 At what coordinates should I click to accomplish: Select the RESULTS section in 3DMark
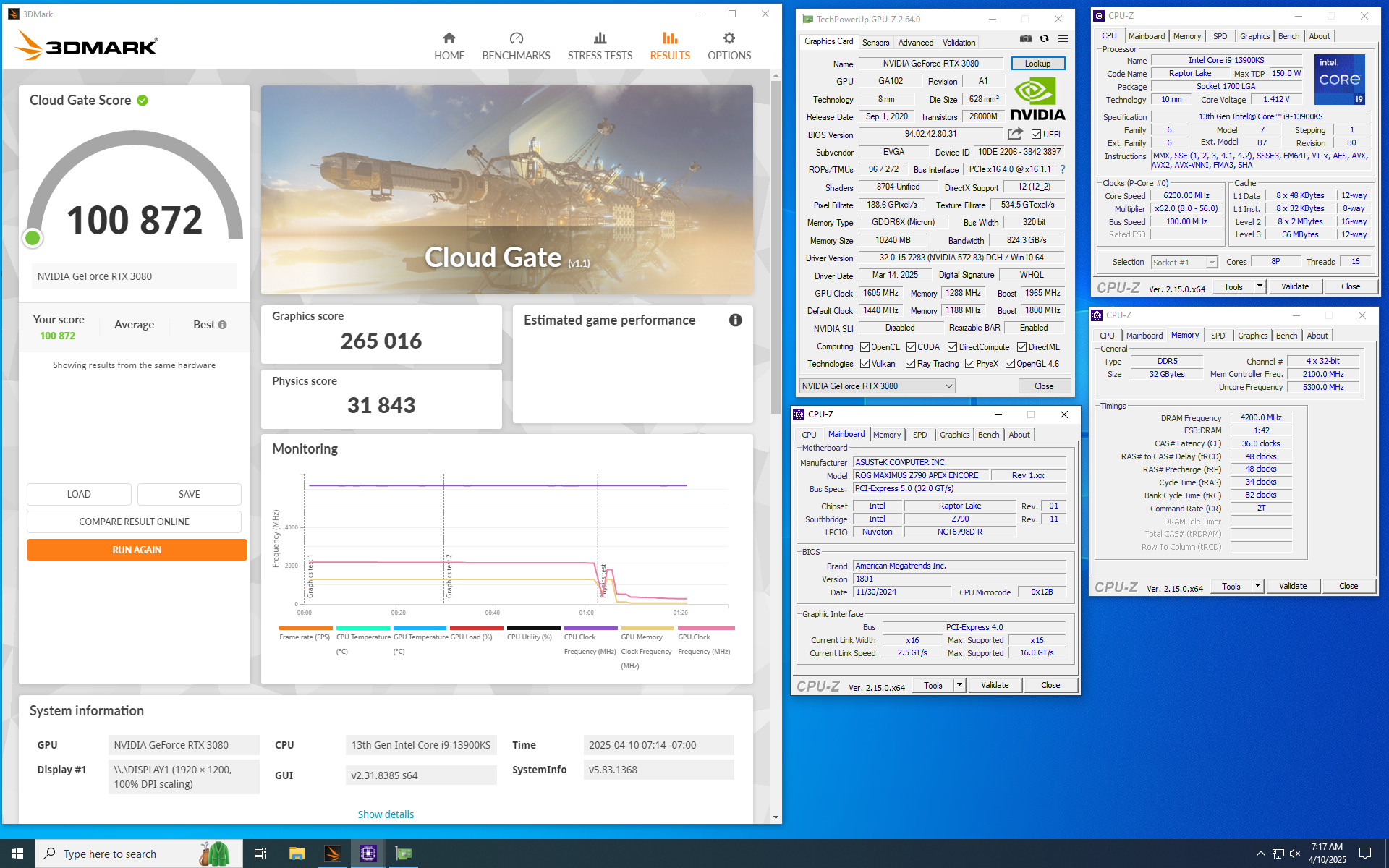[670, 46]
